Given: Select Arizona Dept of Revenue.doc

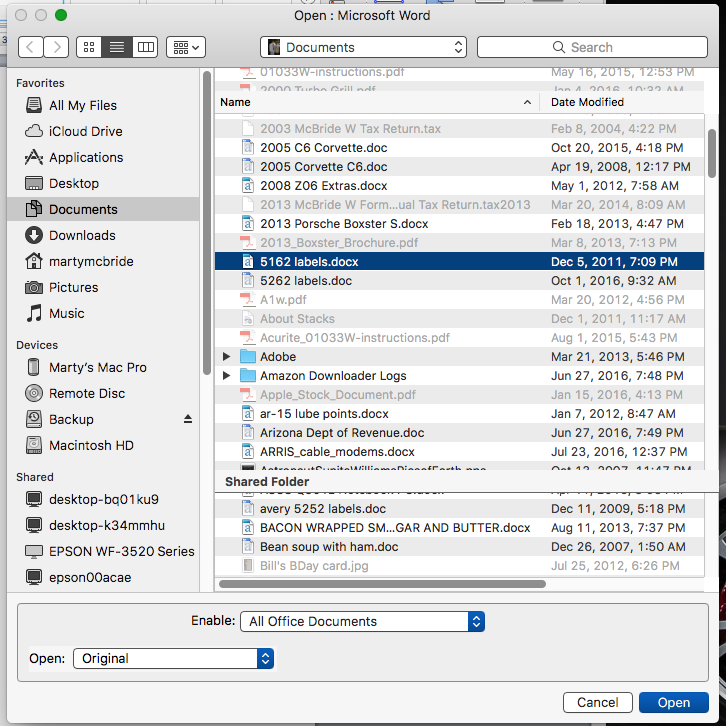Looking at the screenshot, I should click(x=459, y=432).
